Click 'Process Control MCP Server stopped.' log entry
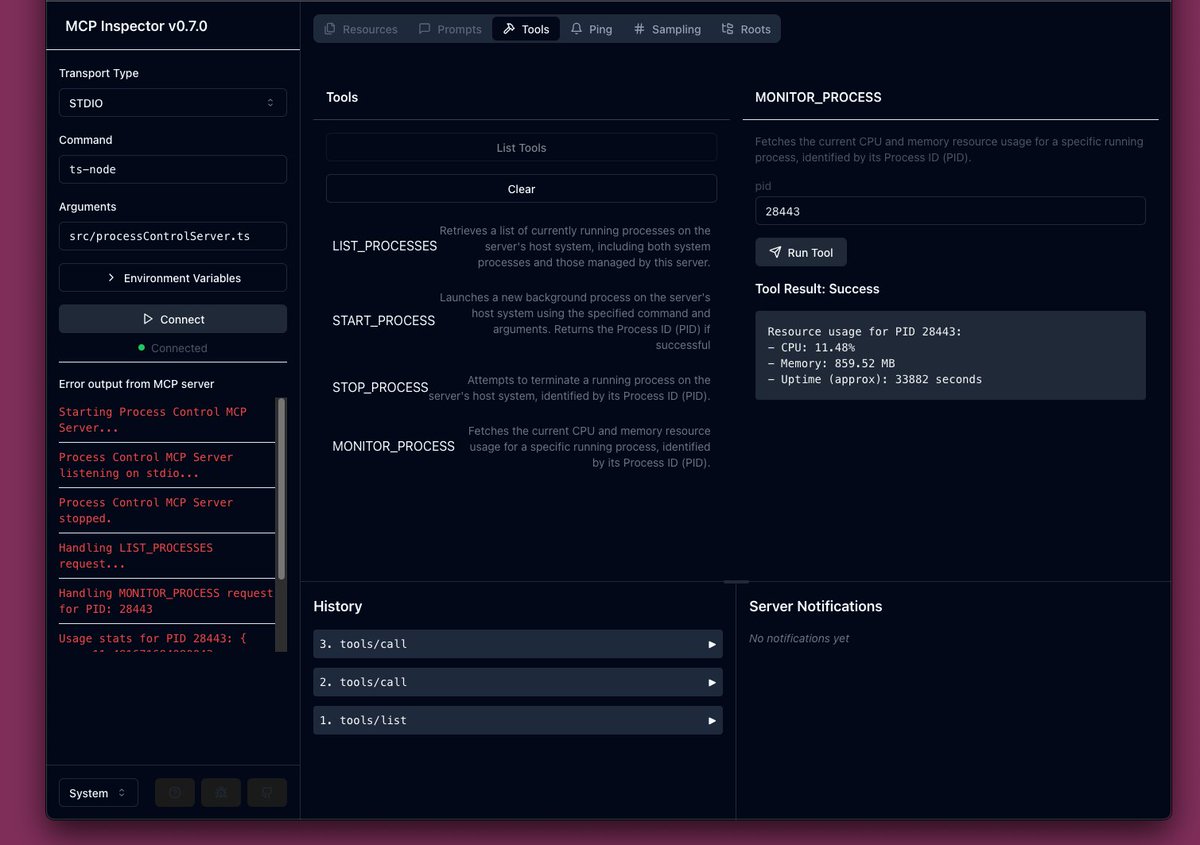Image resolution: width=1200 pixels, height=845 pixels. coord(146,510)
